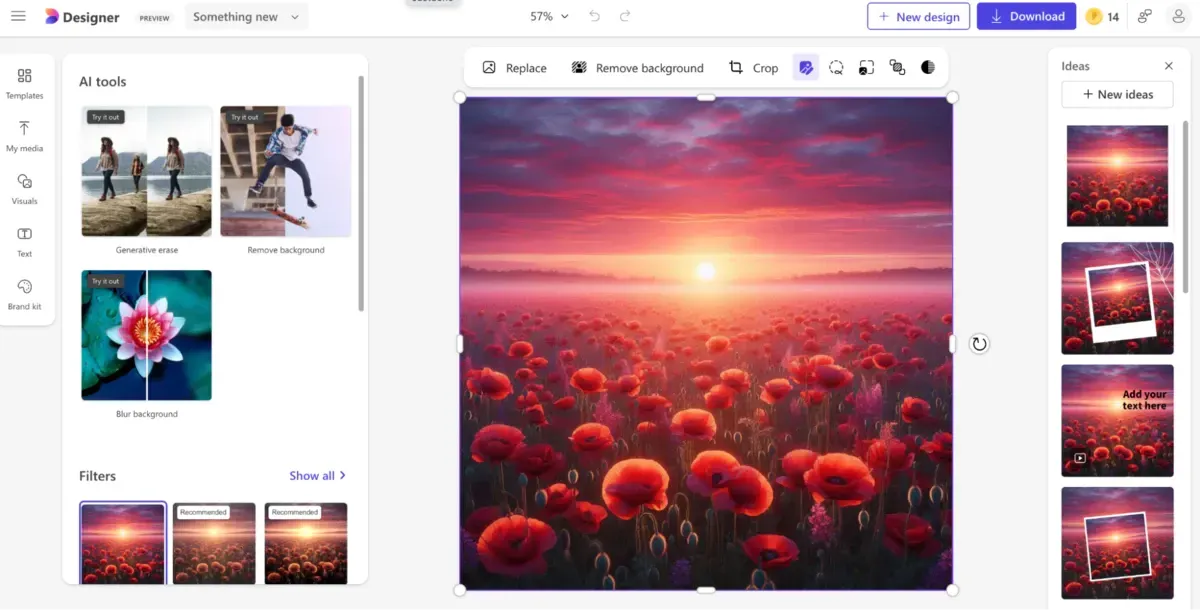Open the Brand kit panel
The height and width of the screenshot is (610, 1200).
25,294
